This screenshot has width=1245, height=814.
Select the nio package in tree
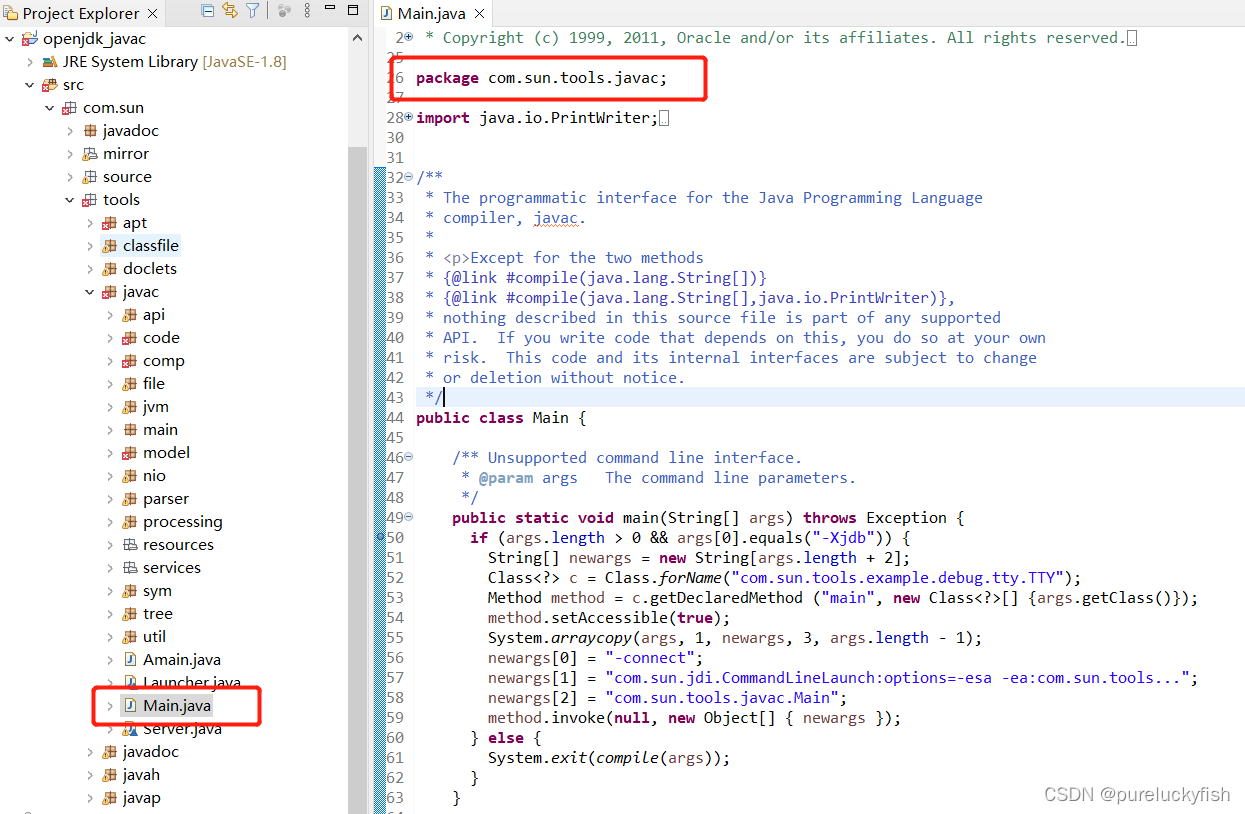point(154,476)
